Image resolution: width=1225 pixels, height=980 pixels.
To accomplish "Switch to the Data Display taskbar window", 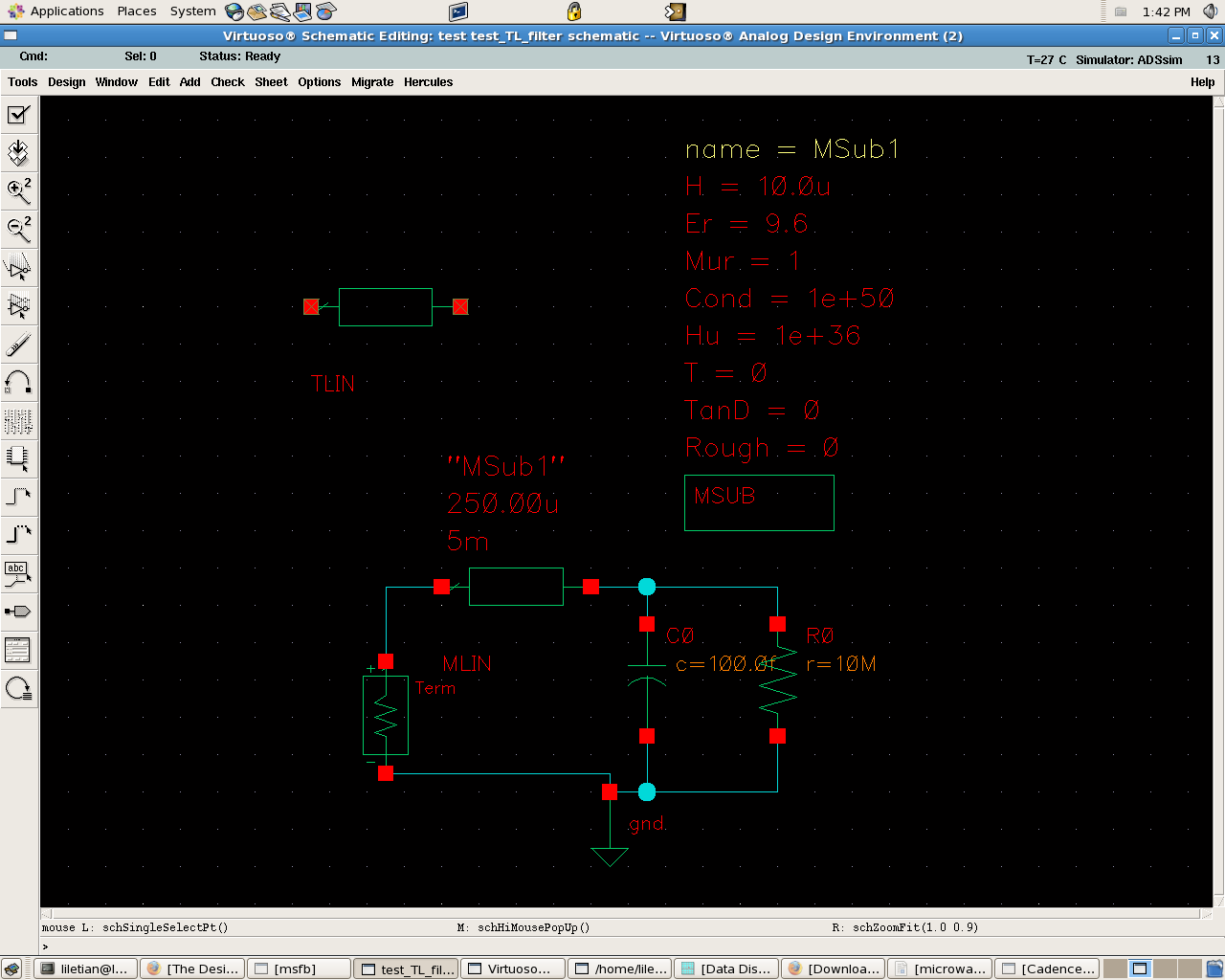I will tap(726, 969).
